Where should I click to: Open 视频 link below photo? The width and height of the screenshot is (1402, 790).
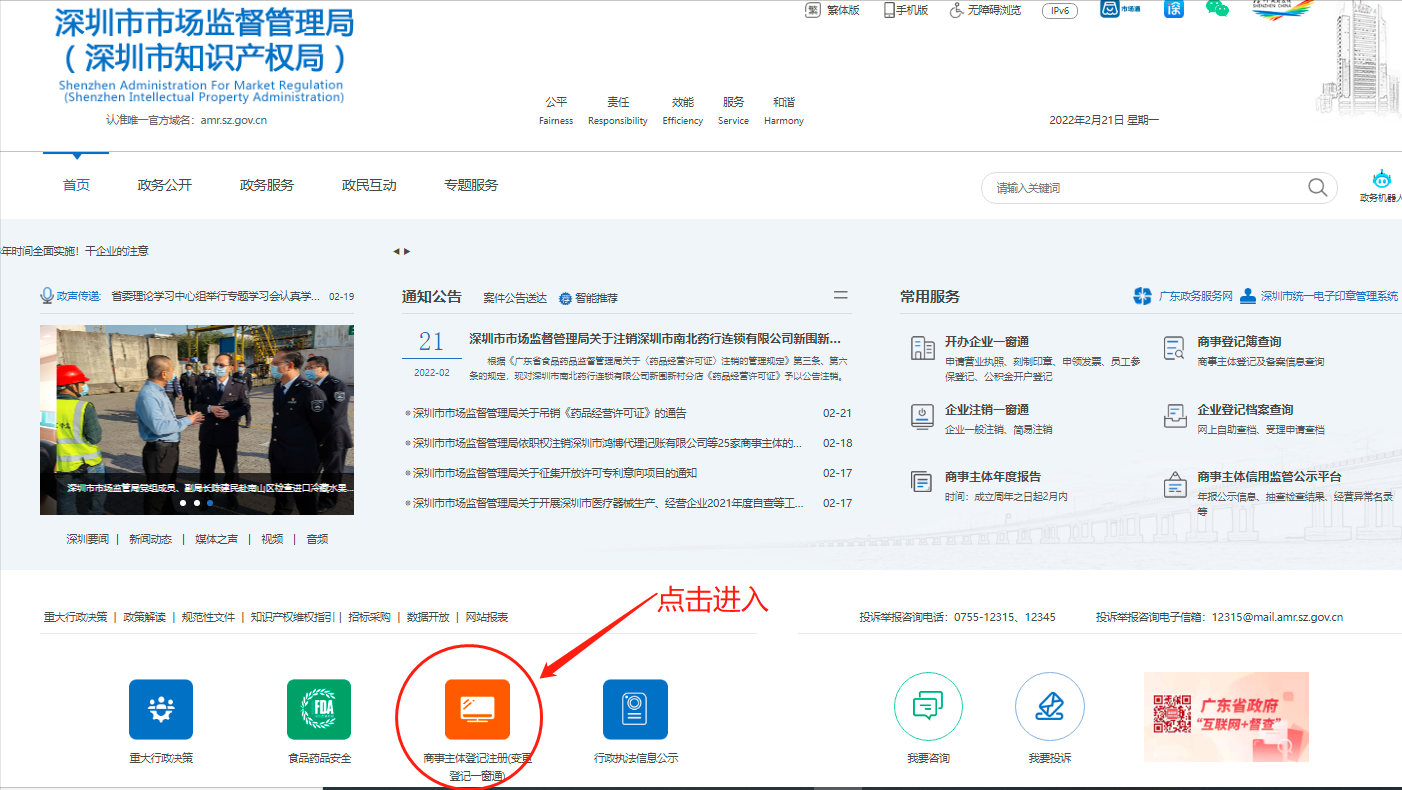[x=271, y=539]
